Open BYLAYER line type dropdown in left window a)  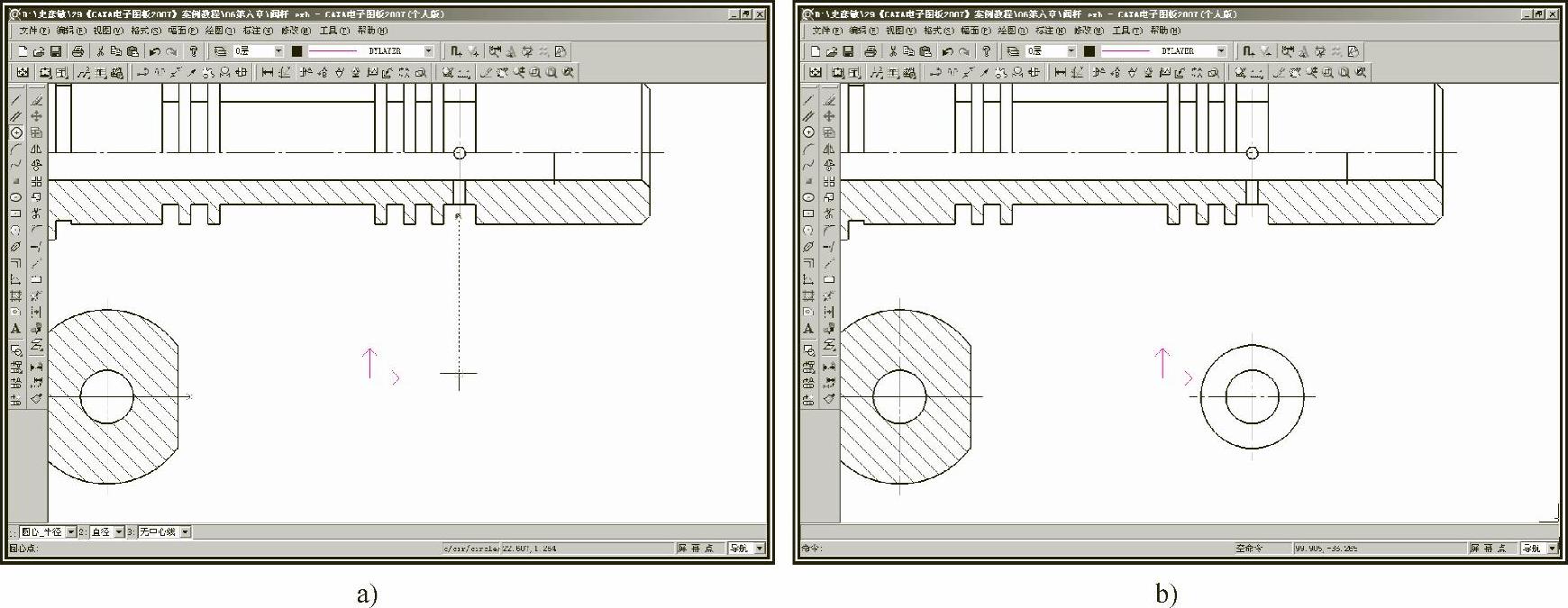[x=428, y=51]
